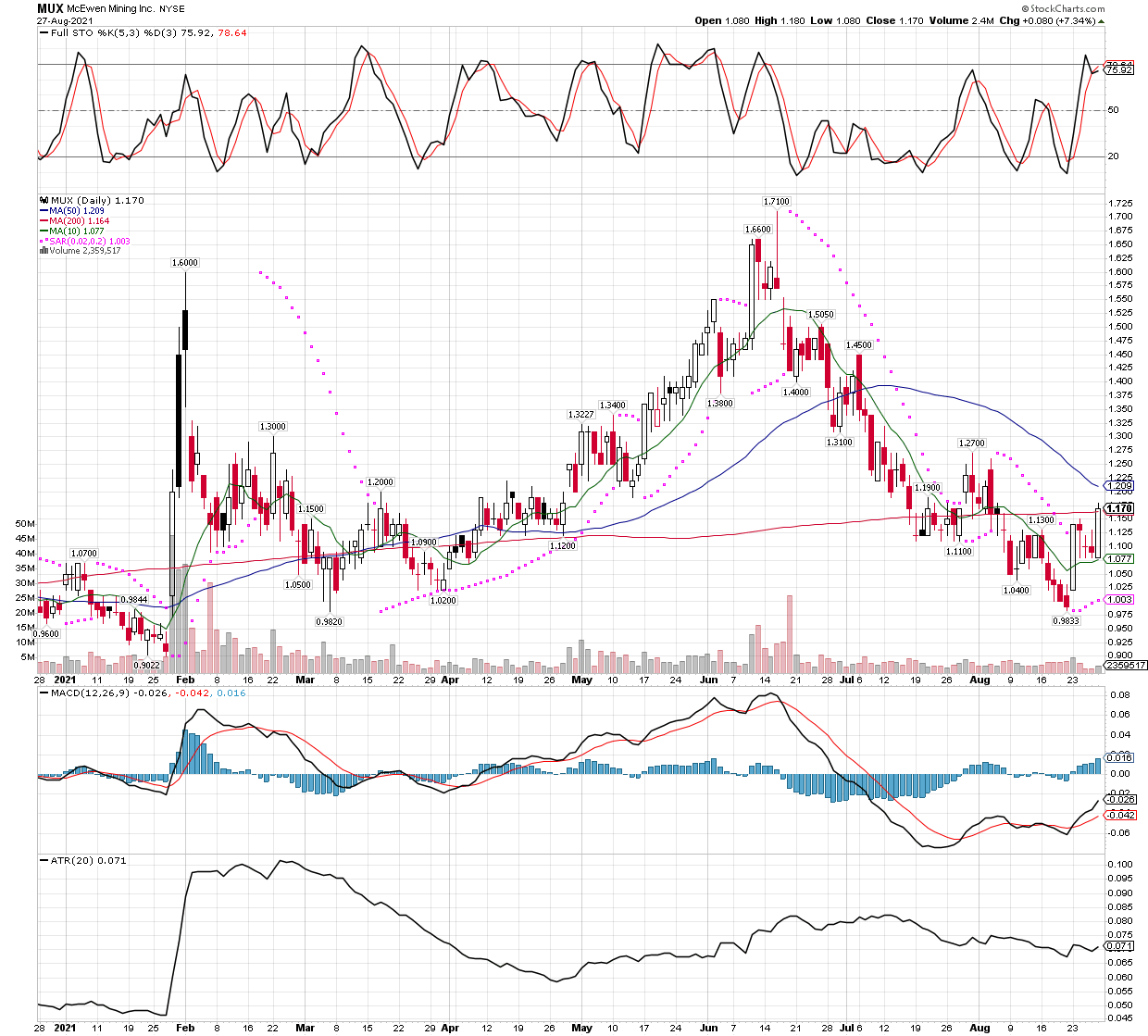Click the "0.100" ATR axis value
Viewport: 1148px width, 1036px height.
(1120, 865)
